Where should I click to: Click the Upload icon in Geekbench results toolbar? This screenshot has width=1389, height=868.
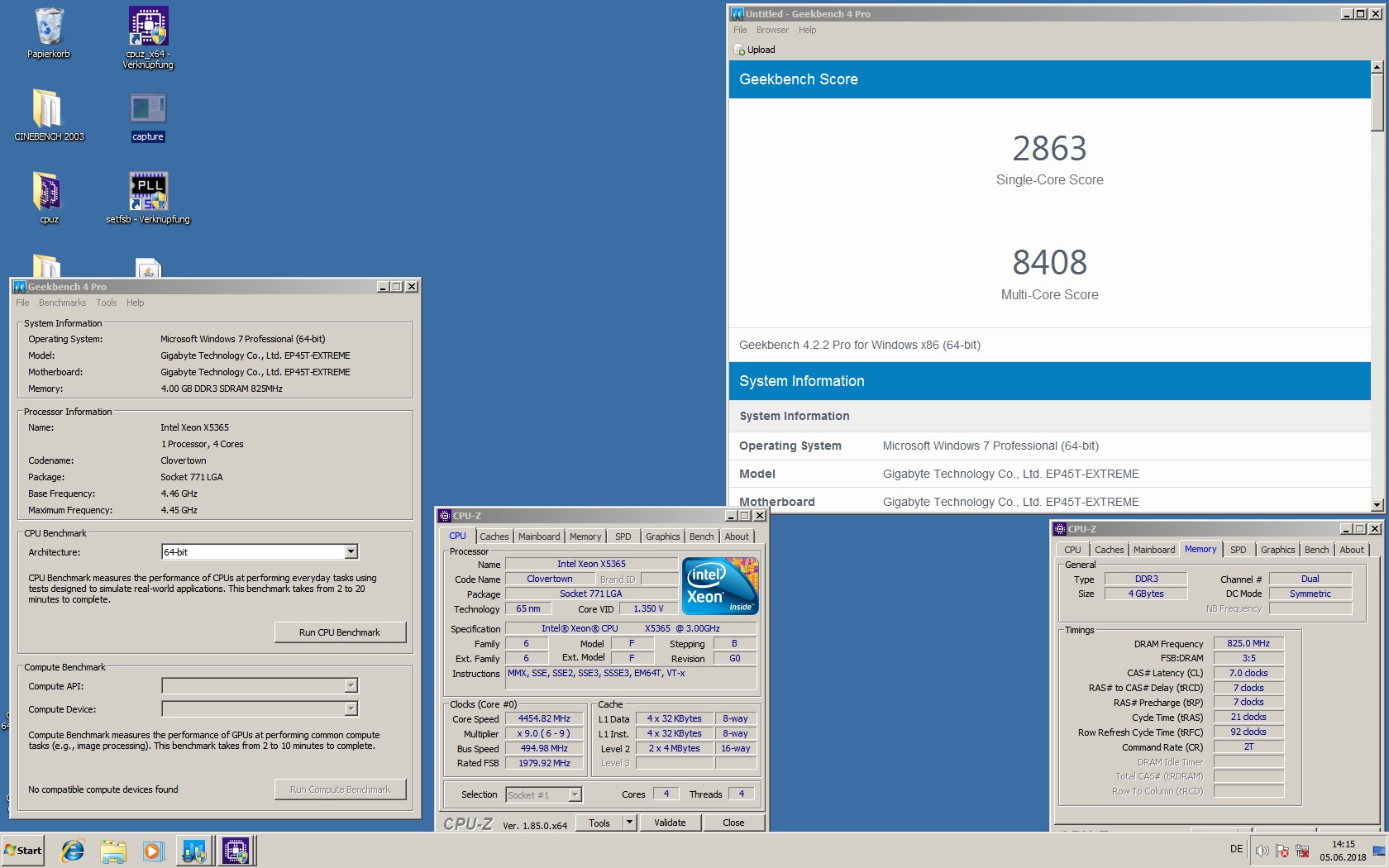(x=739, y=50)
